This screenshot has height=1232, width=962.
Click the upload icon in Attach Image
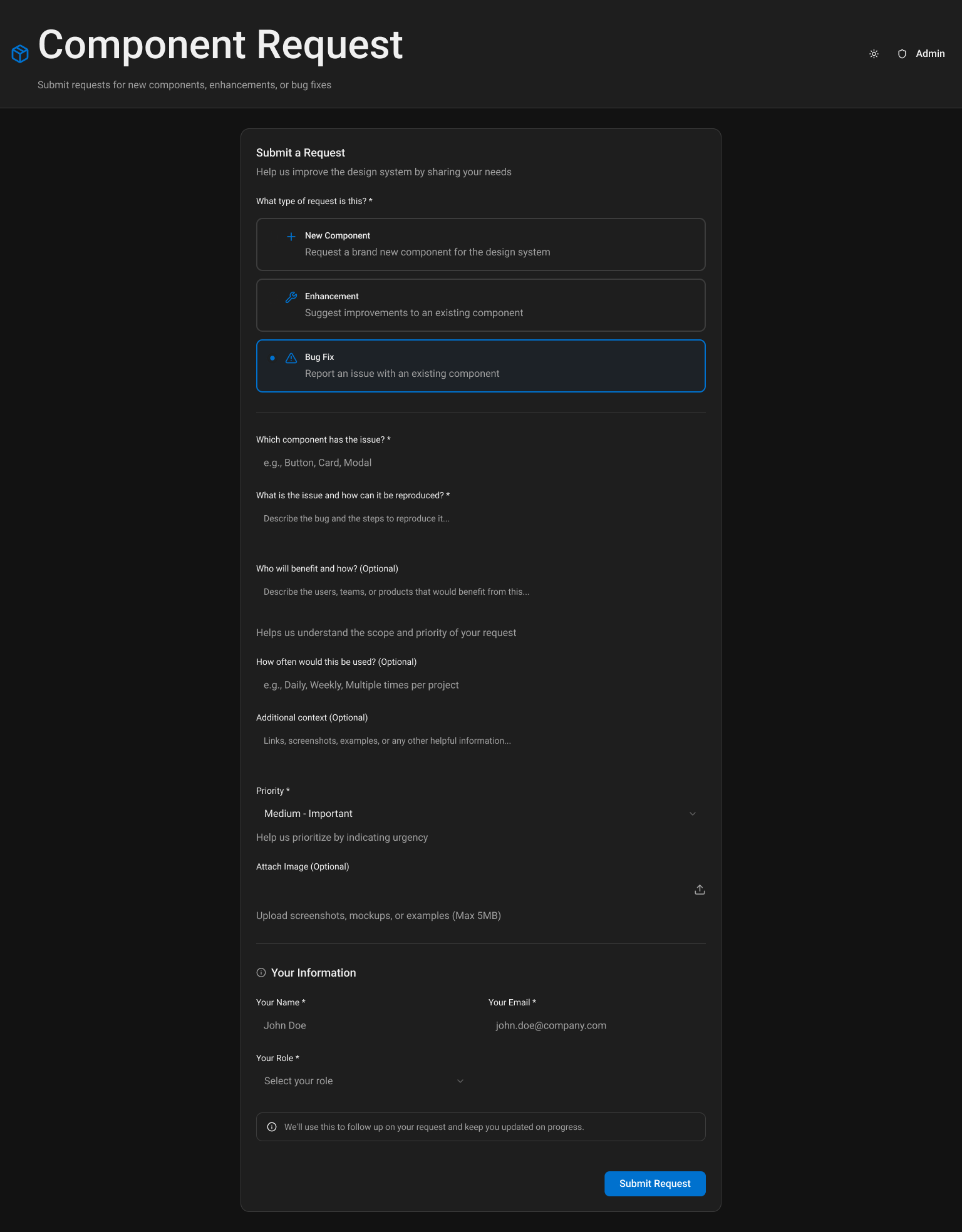click(x=700, y=889)
